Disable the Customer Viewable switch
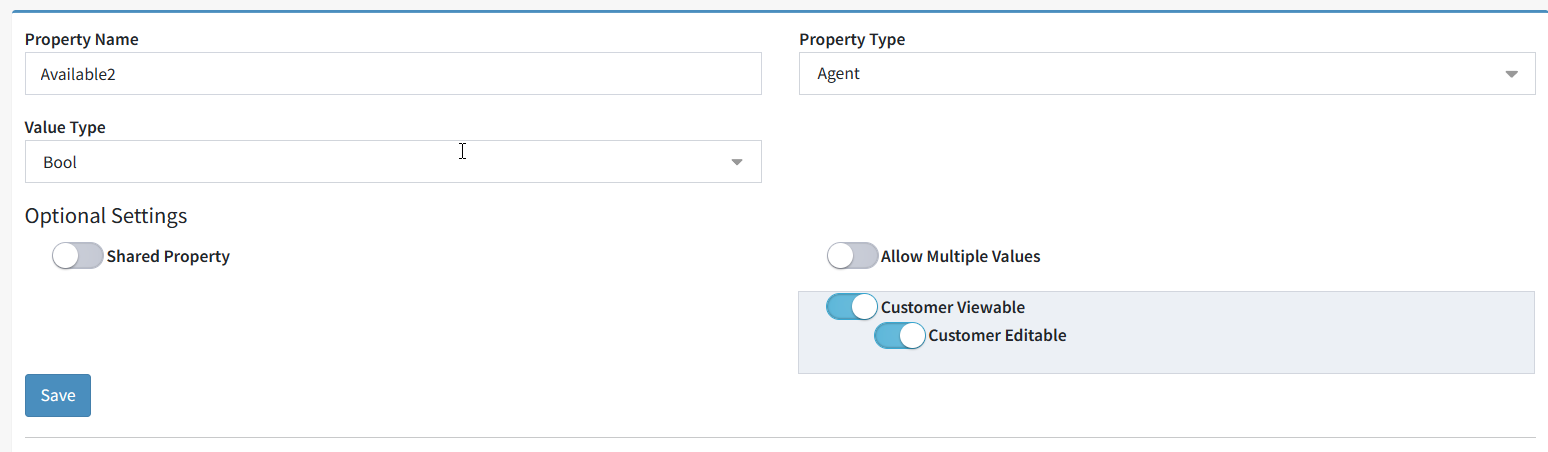This screenshot has width=1548, height=452. click(x=852, y=307)
